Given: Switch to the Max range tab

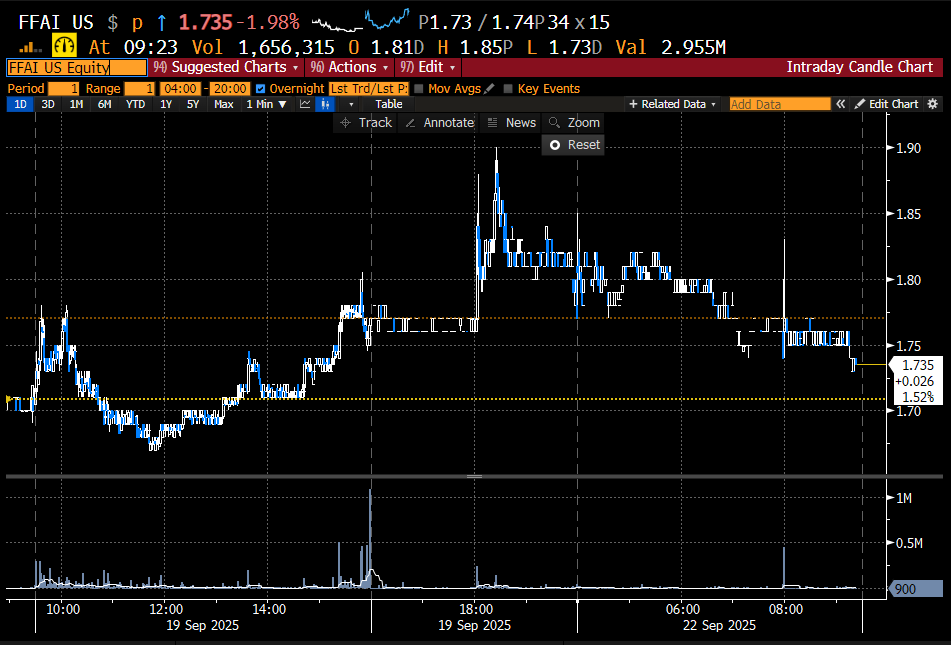Looking at the screenshot, I should pyautogui.click(x=224, y=104).
